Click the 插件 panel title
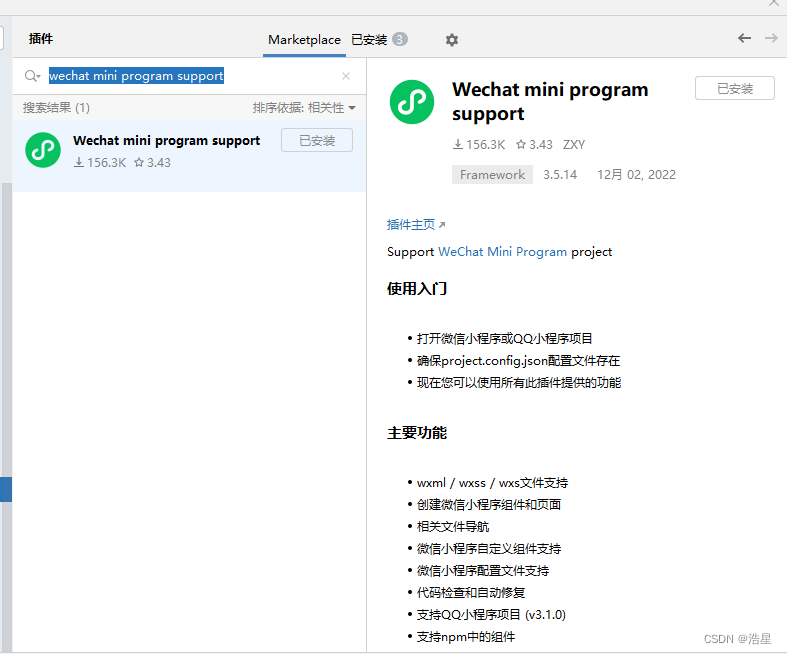Viewport: 787px width, 654px height. tap(41, 39)
